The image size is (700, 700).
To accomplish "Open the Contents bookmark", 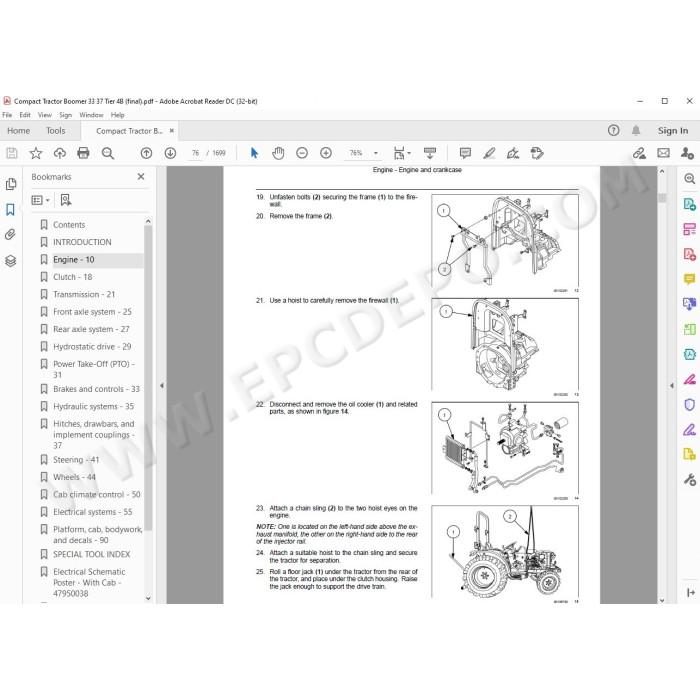I will click(x=69, y=225).
